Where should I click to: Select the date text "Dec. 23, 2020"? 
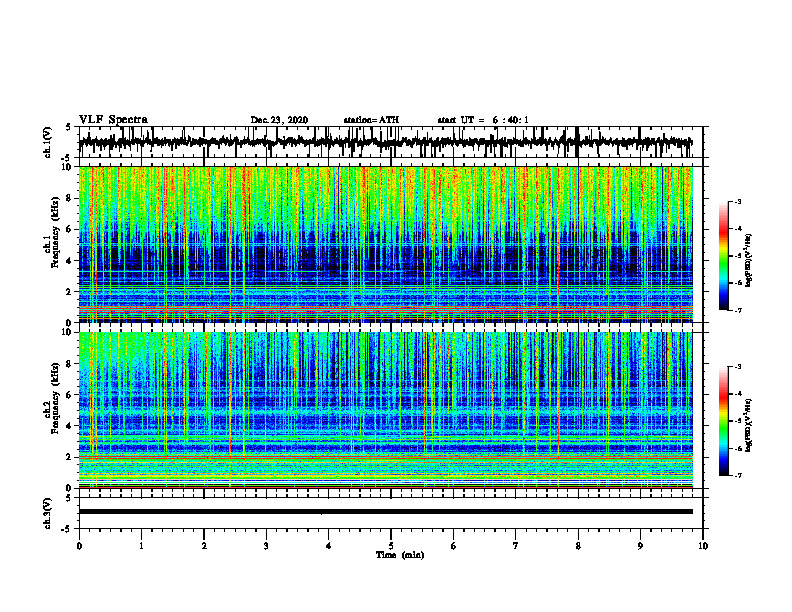click(279, 120)
